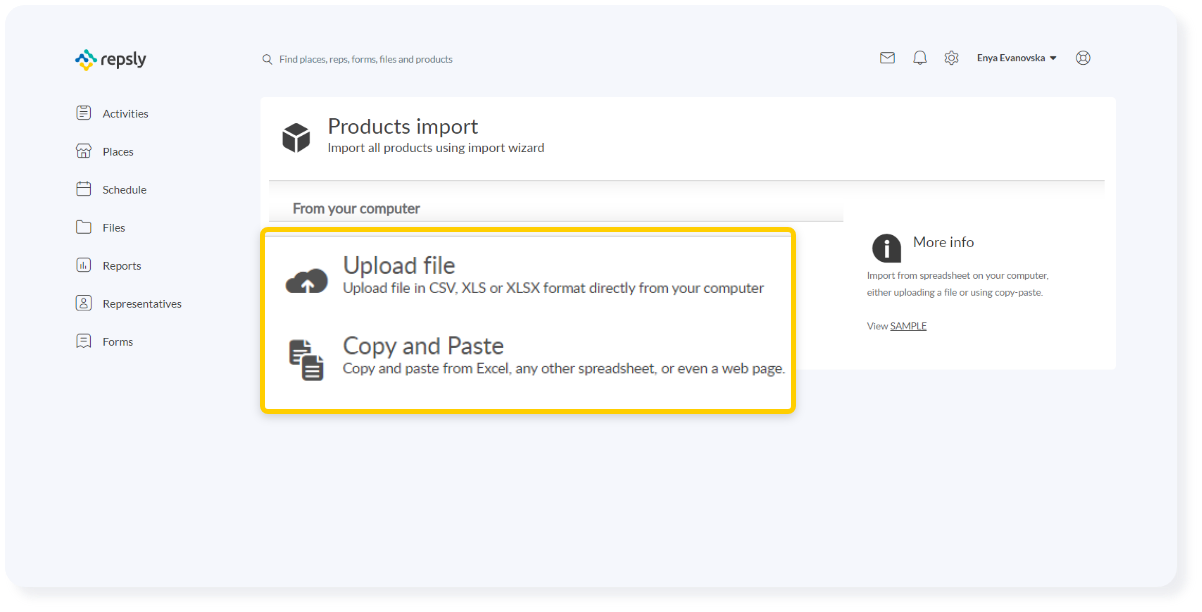This screenshot has height=612, width=1202.
Task: Click the search magnifier icon
Action: 267,59
